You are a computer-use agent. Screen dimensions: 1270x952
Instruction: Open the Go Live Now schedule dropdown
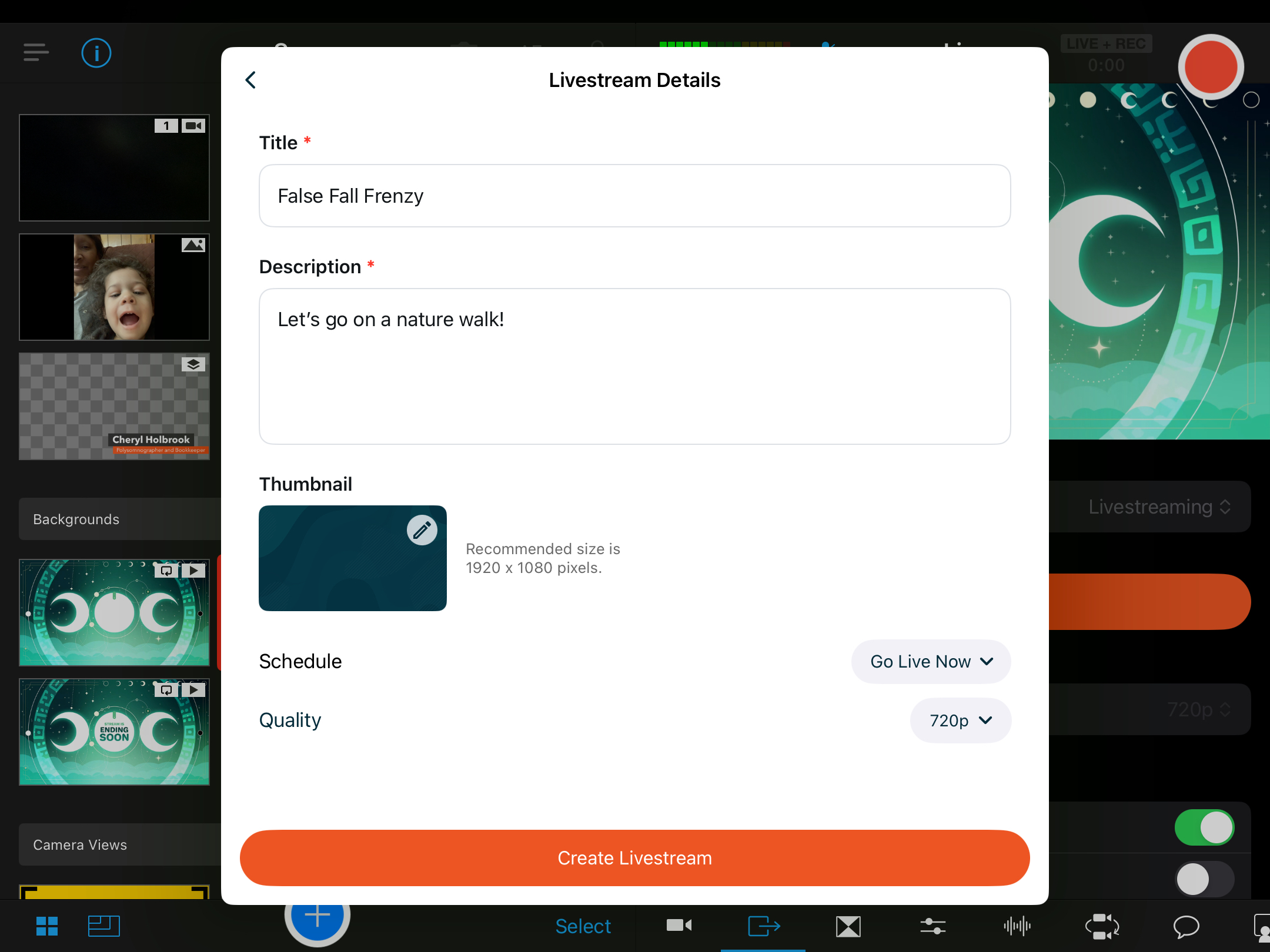931,662
